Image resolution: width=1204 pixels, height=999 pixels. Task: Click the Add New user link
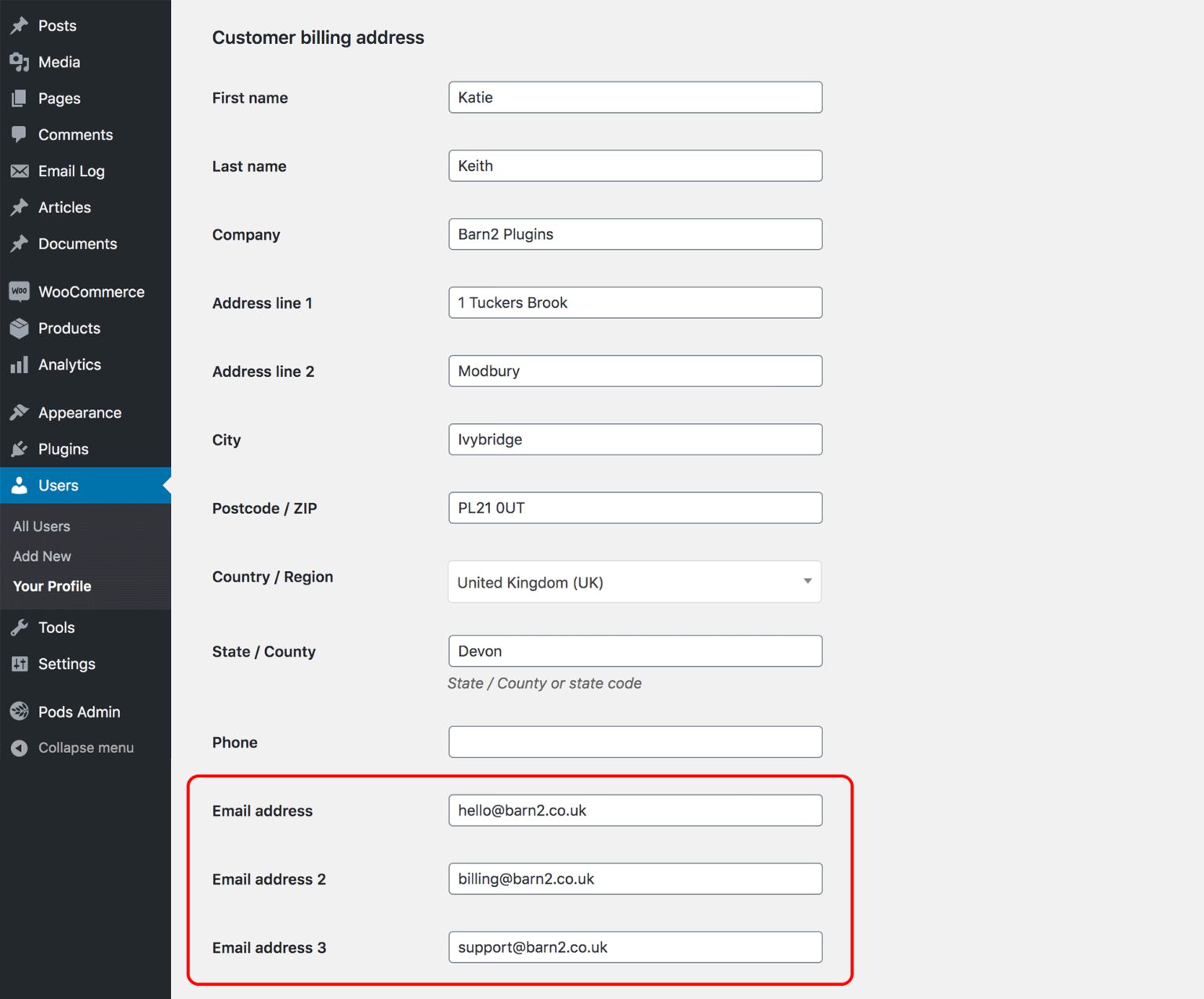pos(42,556)
